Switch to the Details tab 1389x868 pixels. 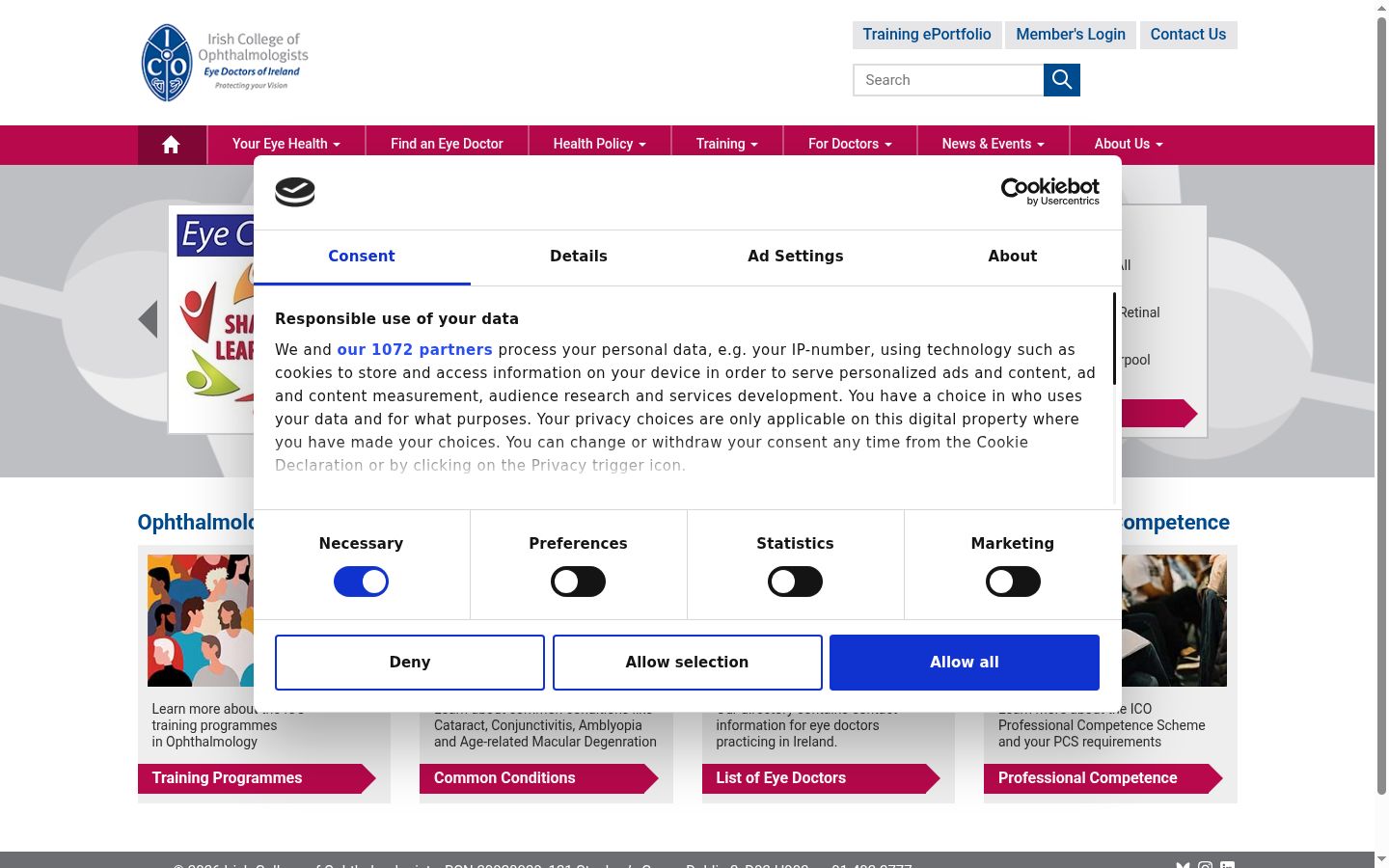[579, 257]
